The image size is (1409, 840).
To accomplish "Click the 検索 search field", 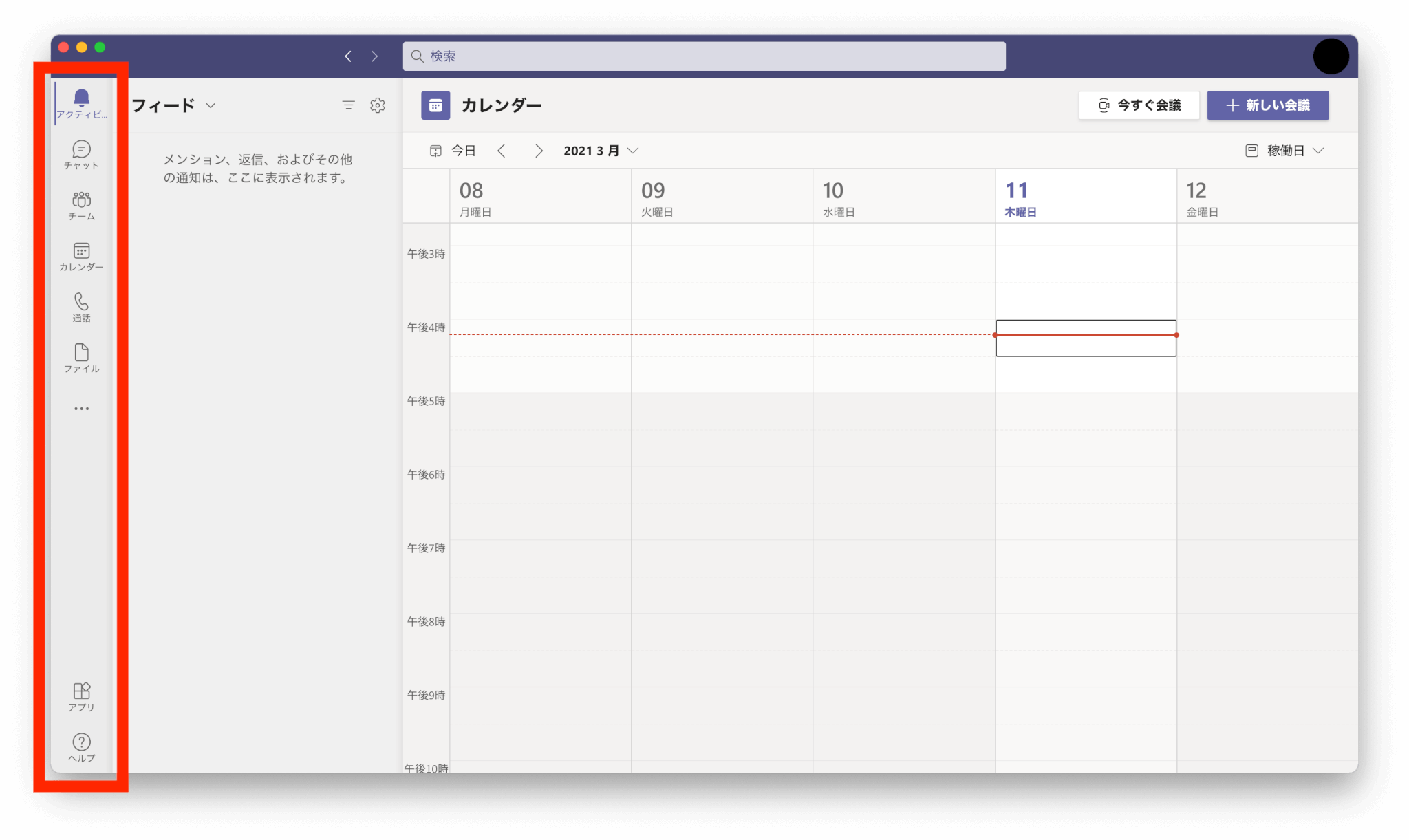I will click(704, 56).
